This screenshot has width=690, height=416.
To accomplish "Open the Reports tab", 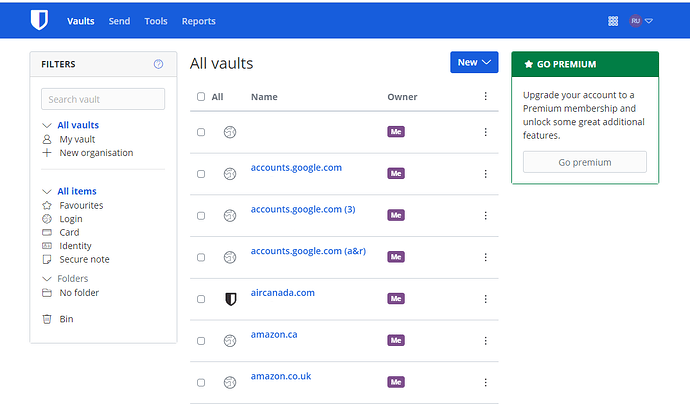I will [198, 21].
